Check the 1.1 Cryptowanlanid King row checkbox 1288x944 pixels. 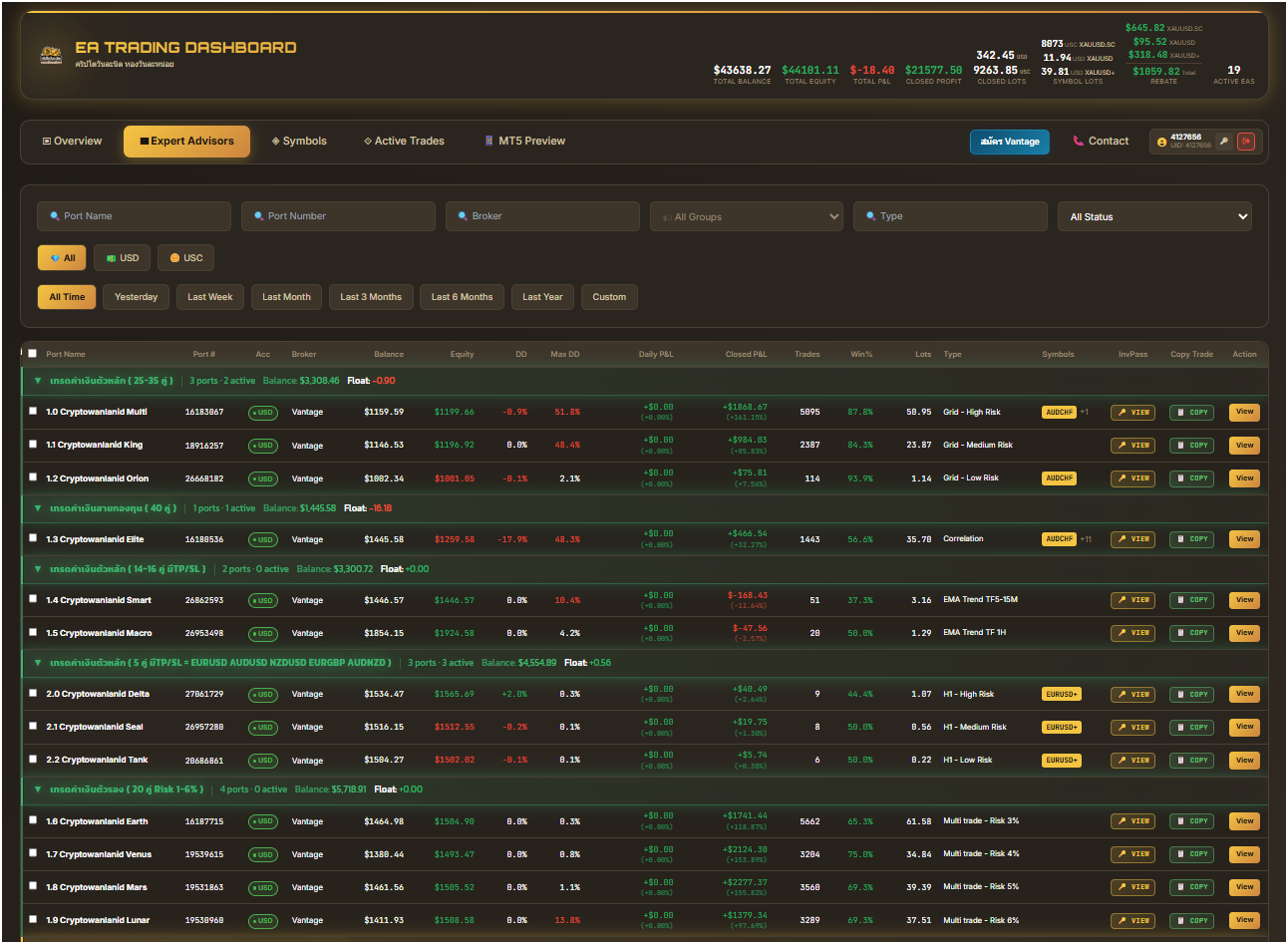tap(33, 445)
